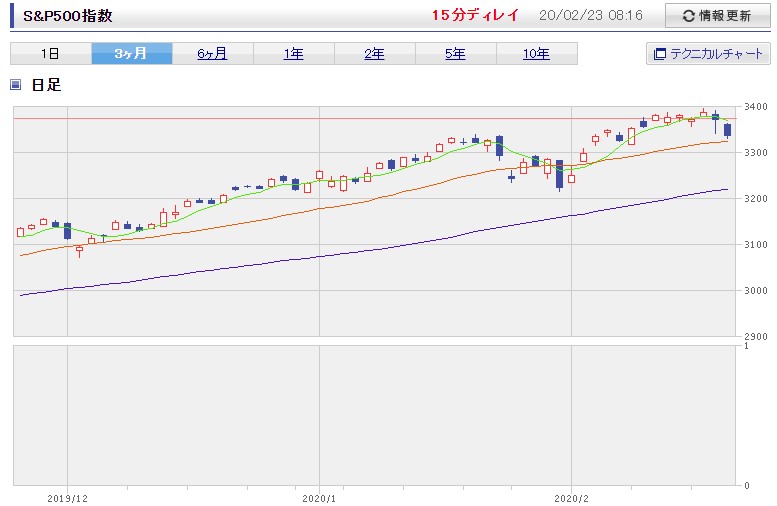This screenshot has width=777, height=506.
Task: Click the 3000 price axis label
Action: click(756, 291)
